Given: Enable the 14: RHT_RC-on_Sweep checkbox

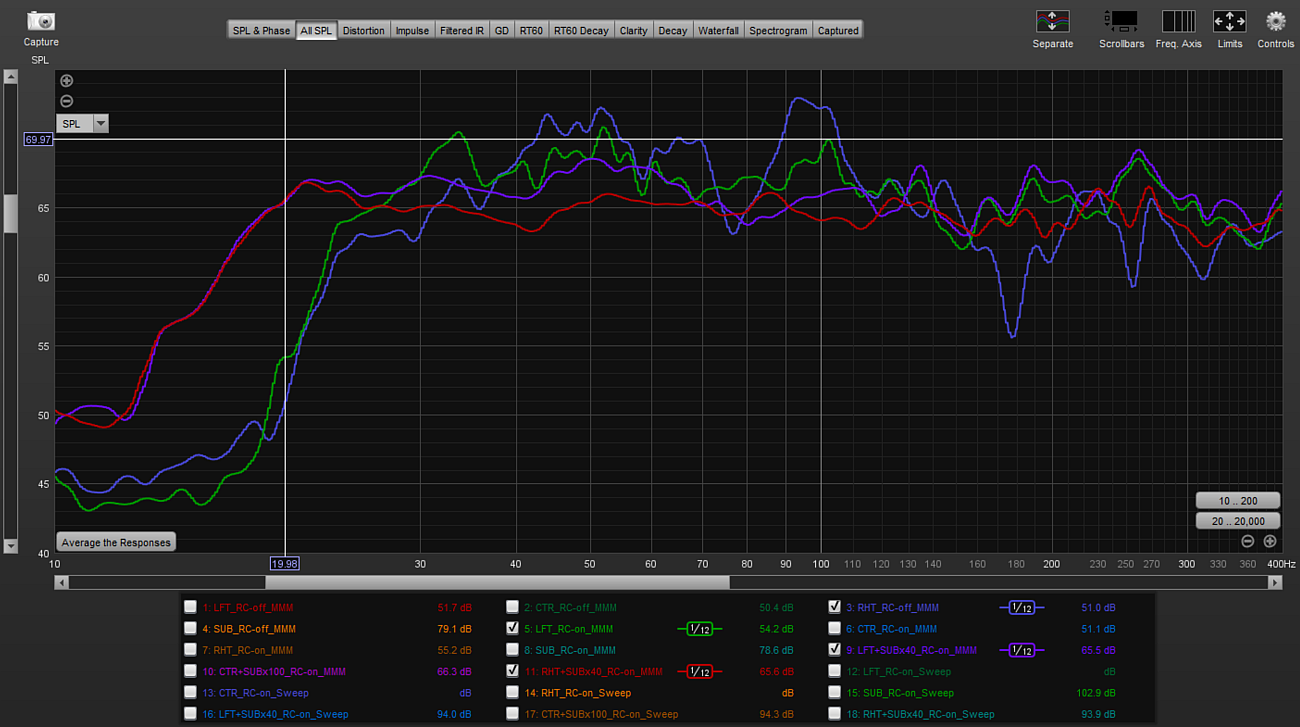Looking at the screenshot, I should coord(512,692).
